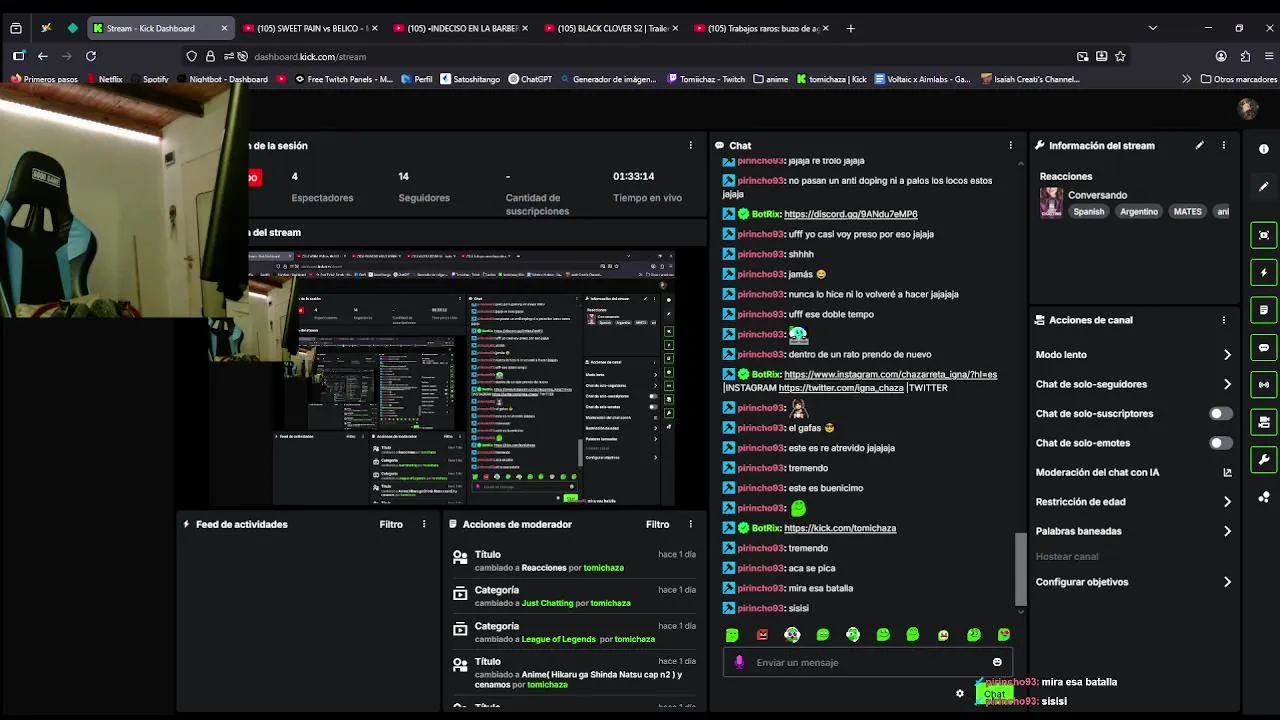Show more bookmarks with the chevron
The image size is (1280, 720).
[1186, 79]
